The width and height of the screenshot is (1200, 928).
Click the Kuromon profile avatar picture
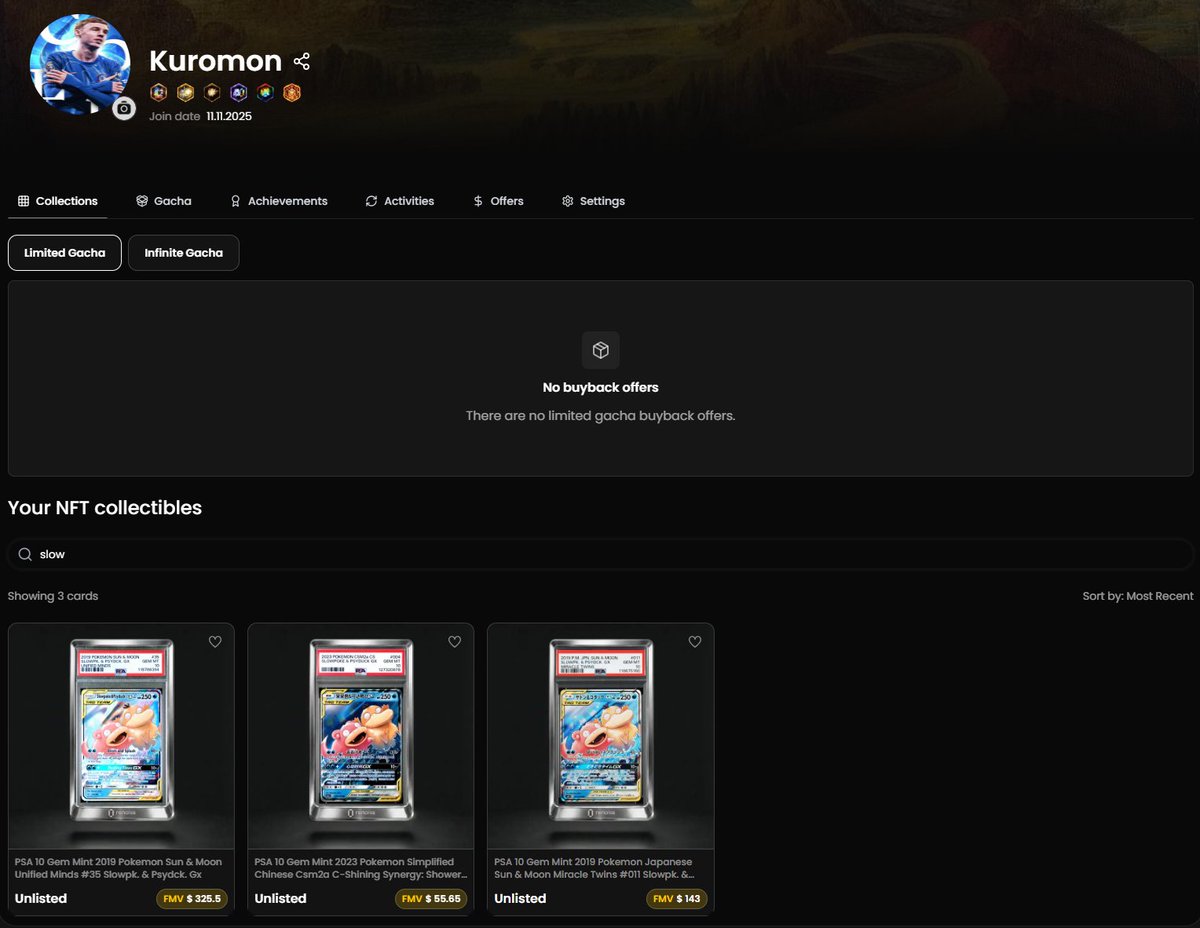click(x=80, y=64)
